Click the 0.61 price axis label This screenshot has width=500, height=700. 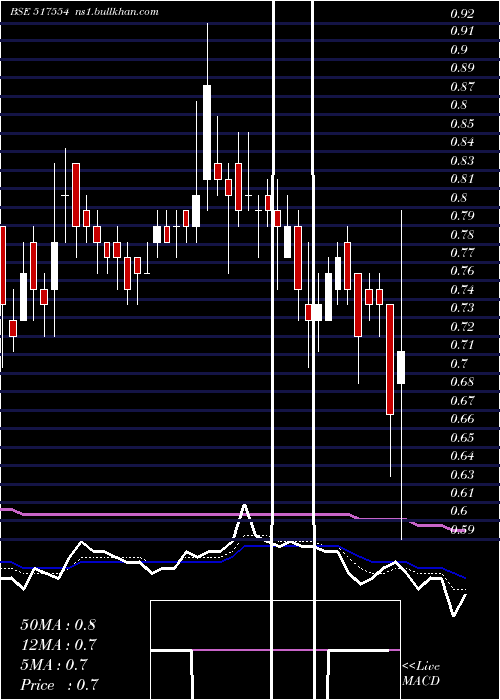coord(462,492)
